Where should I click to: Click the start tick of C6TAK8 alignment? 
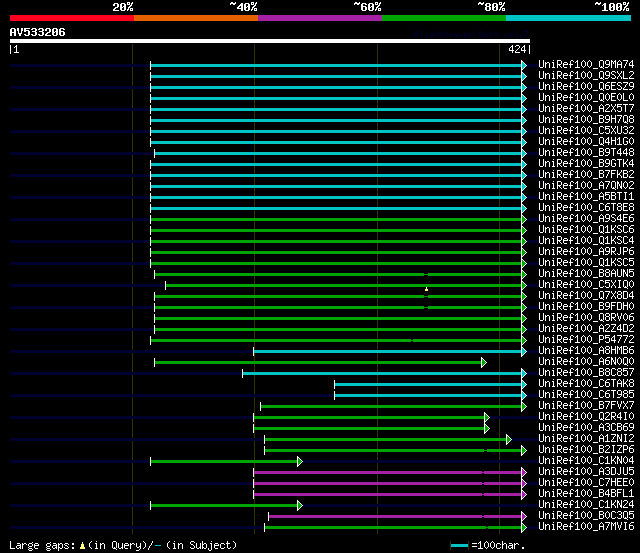pos(334,384)
